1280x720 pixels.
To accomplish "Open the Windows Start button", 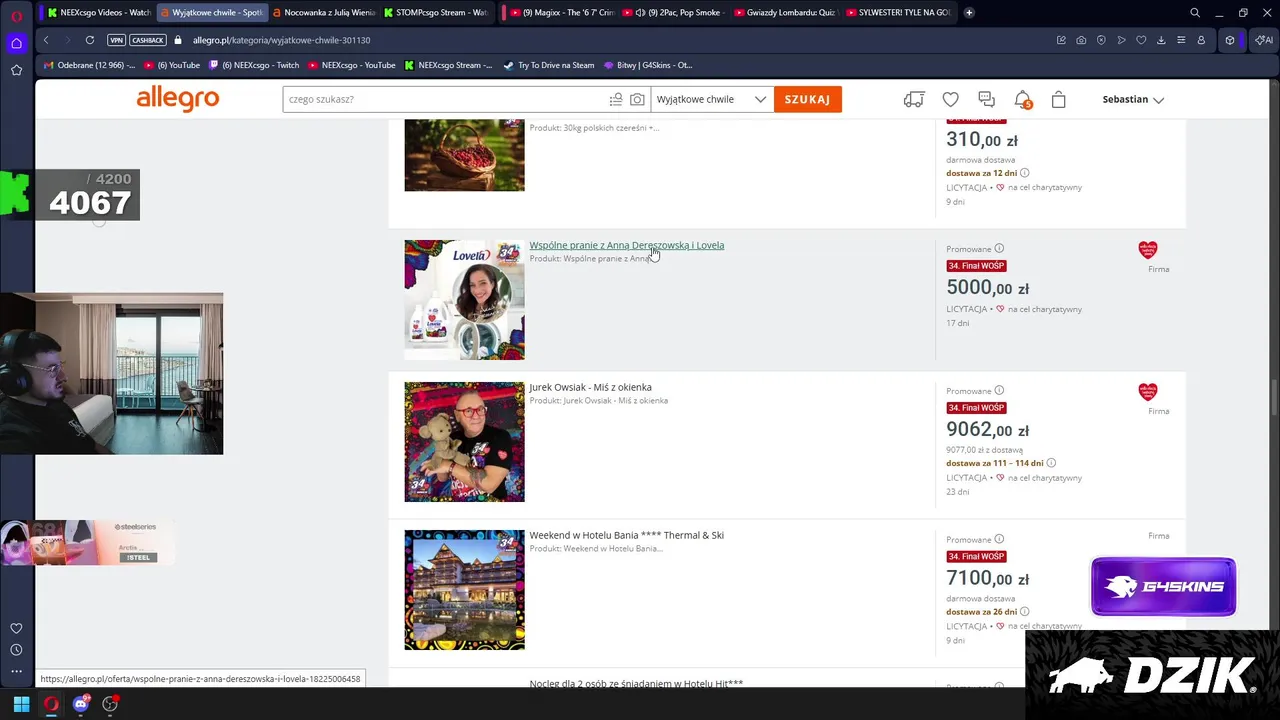I will (21, 704).
